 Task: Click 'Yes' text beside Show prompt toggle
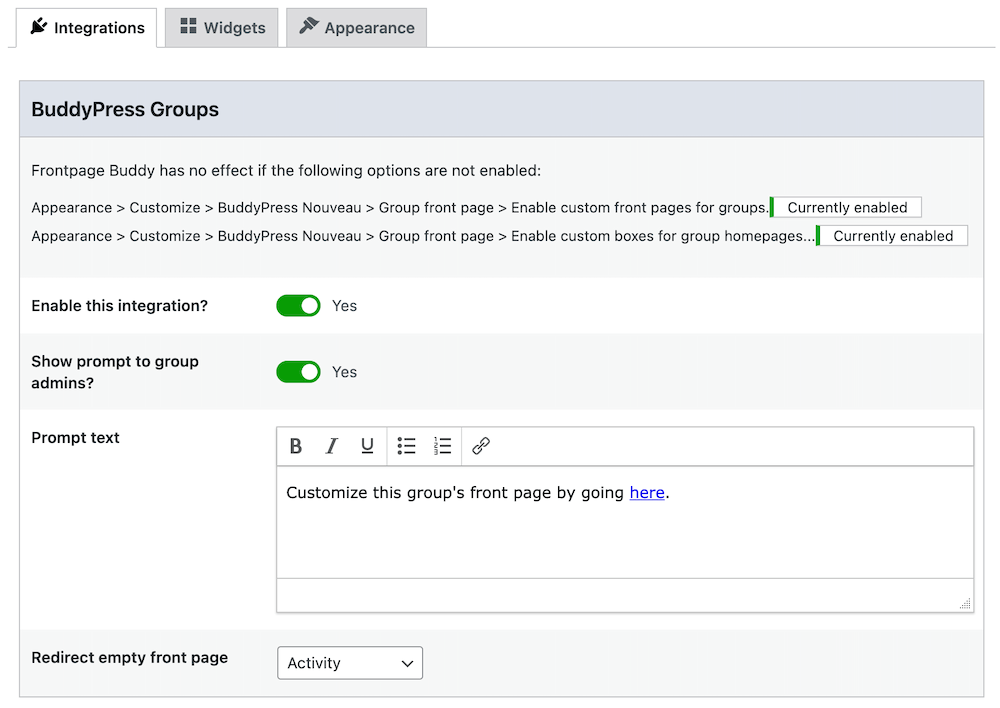(x=344, y=372)
